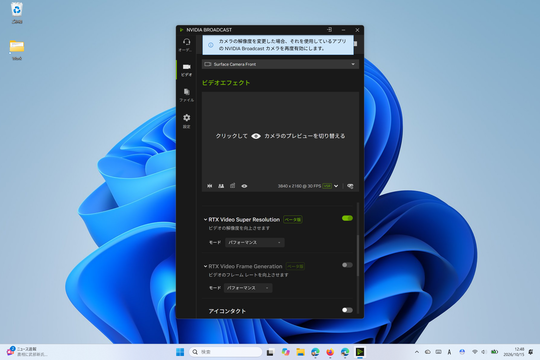Image resolution: width=540 pixels, height=360 pixels.
Task: Open Frame Generation モード dropdown
Action: tap(248, 288)
